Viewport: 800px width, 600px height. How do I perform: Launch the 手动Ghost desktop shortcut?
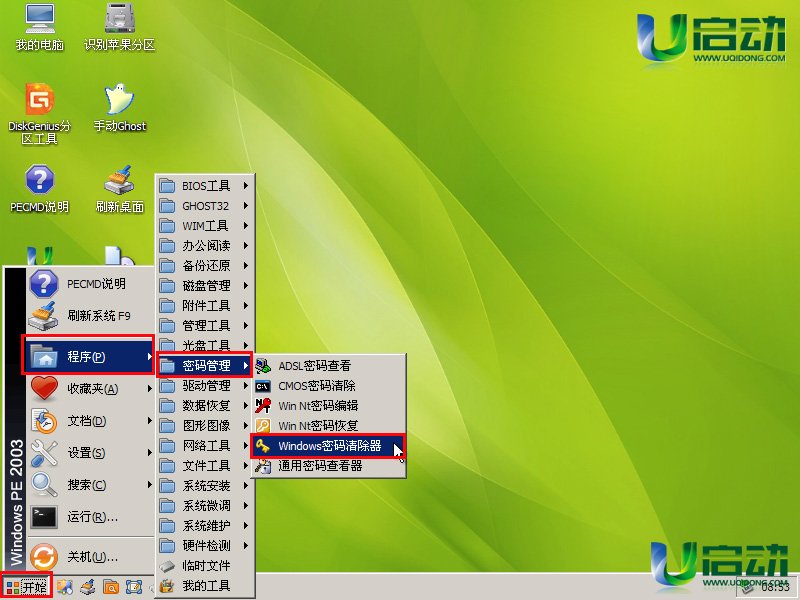119,108
